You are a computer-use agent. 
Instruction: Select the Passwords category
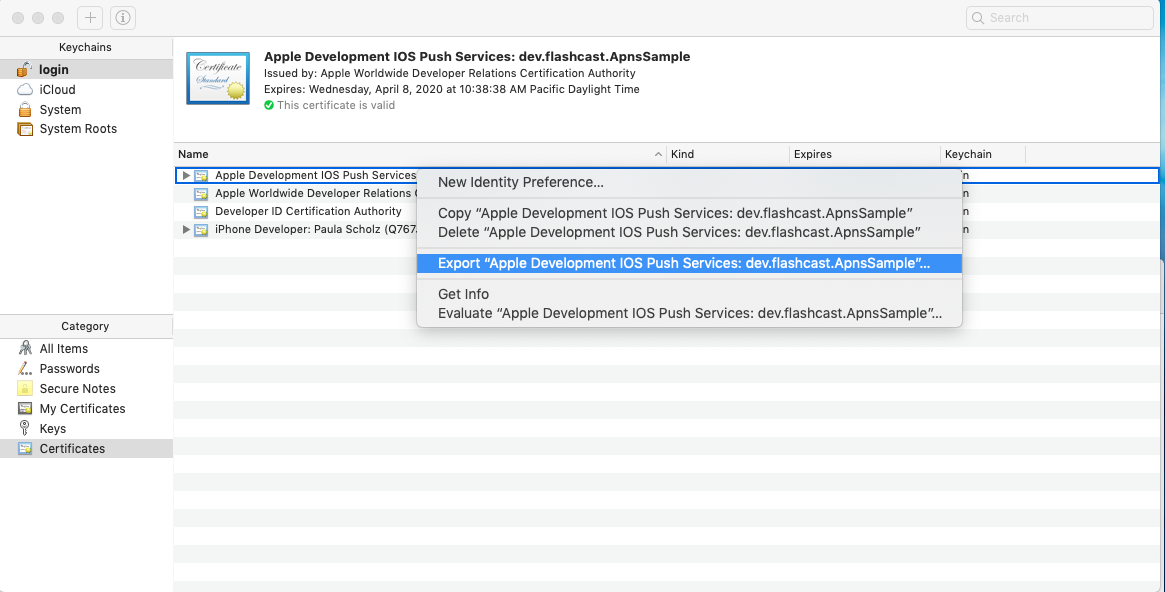[86, 368]
